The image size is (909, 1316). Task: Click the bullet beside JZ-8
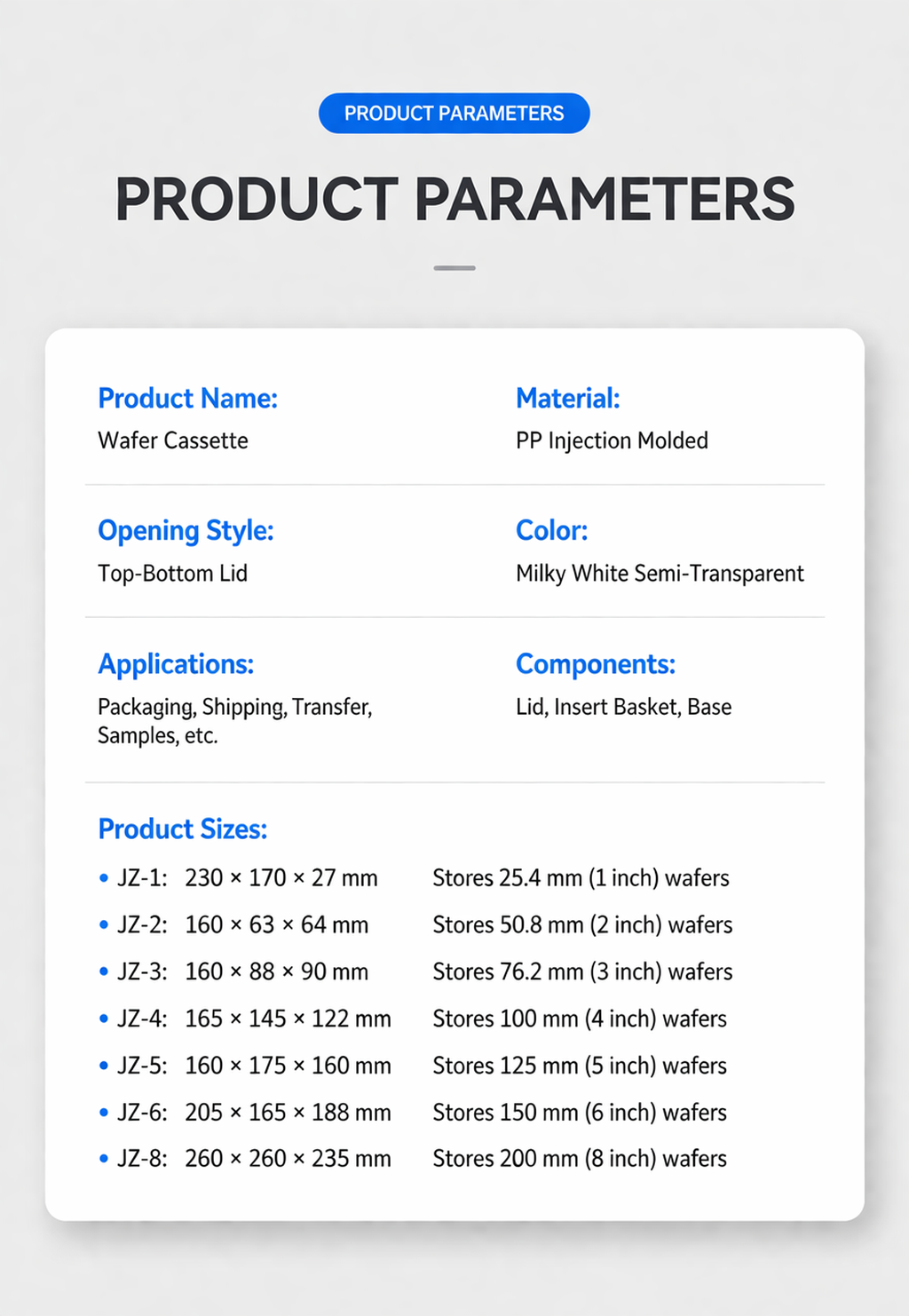point(104,1159)
